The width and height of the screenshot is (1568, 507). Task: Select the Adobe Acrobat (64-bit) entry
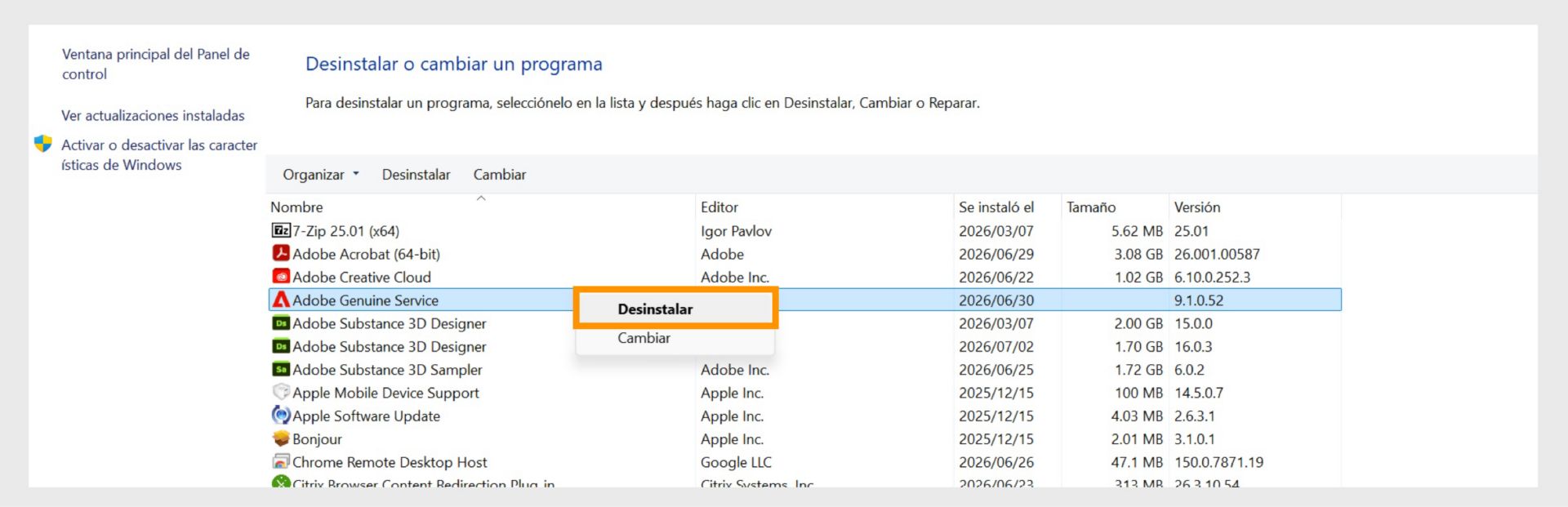(804, 254)
